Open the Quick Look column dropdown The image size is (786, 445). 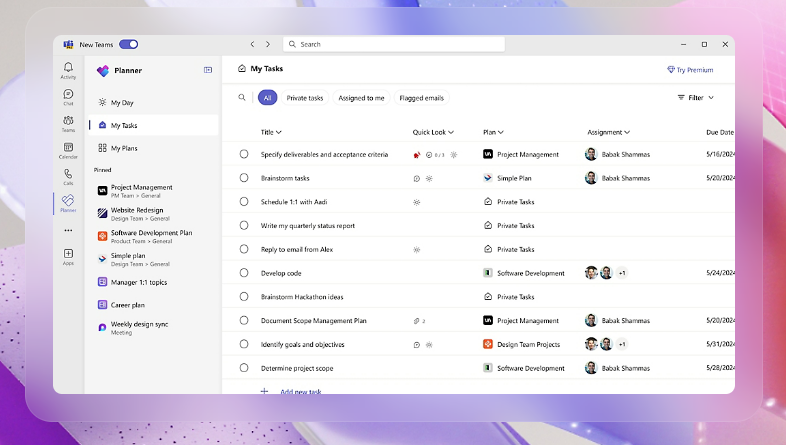(433, 132)
